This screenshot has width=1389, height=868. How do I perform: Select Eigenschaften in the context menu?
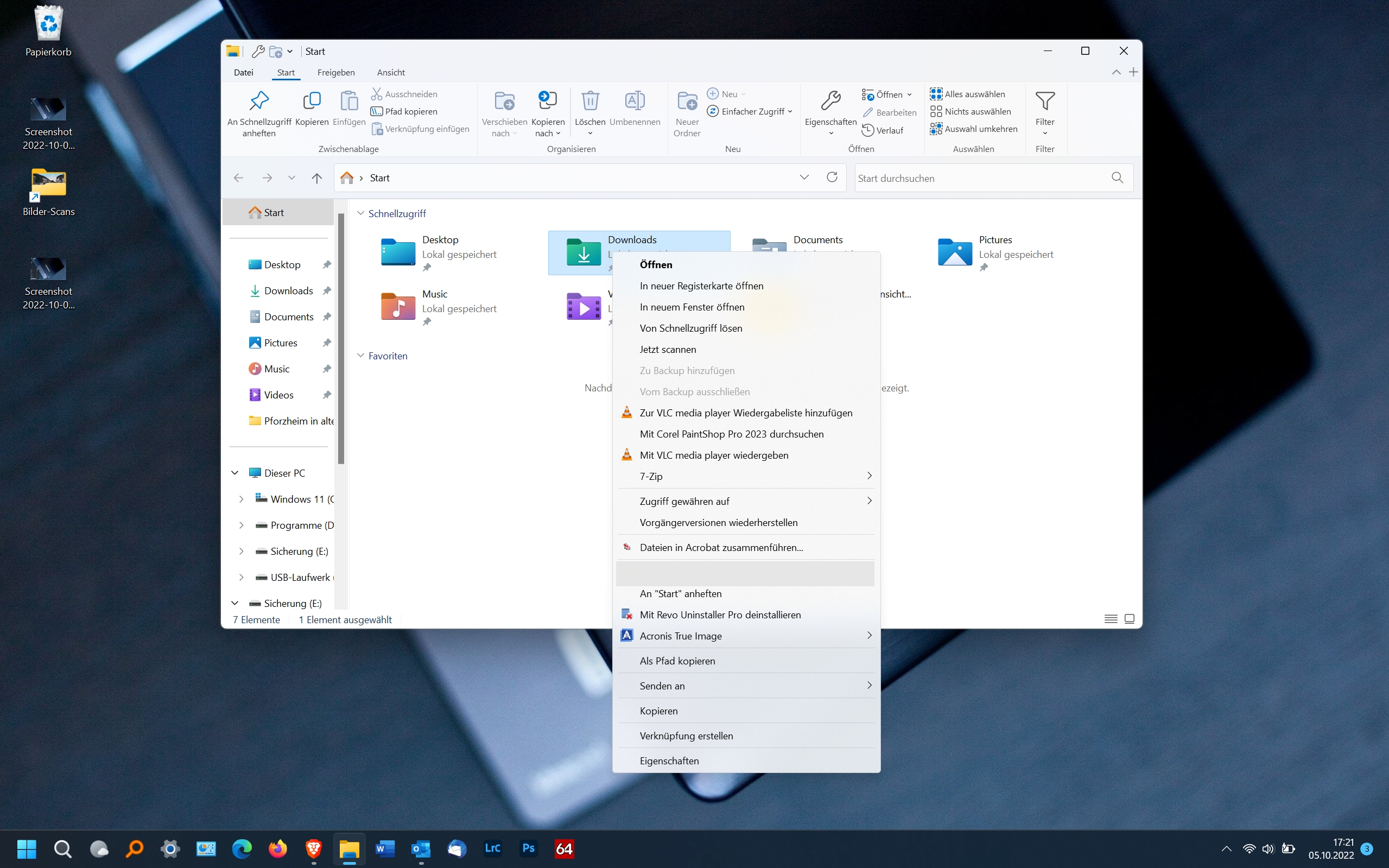point(669,761)
